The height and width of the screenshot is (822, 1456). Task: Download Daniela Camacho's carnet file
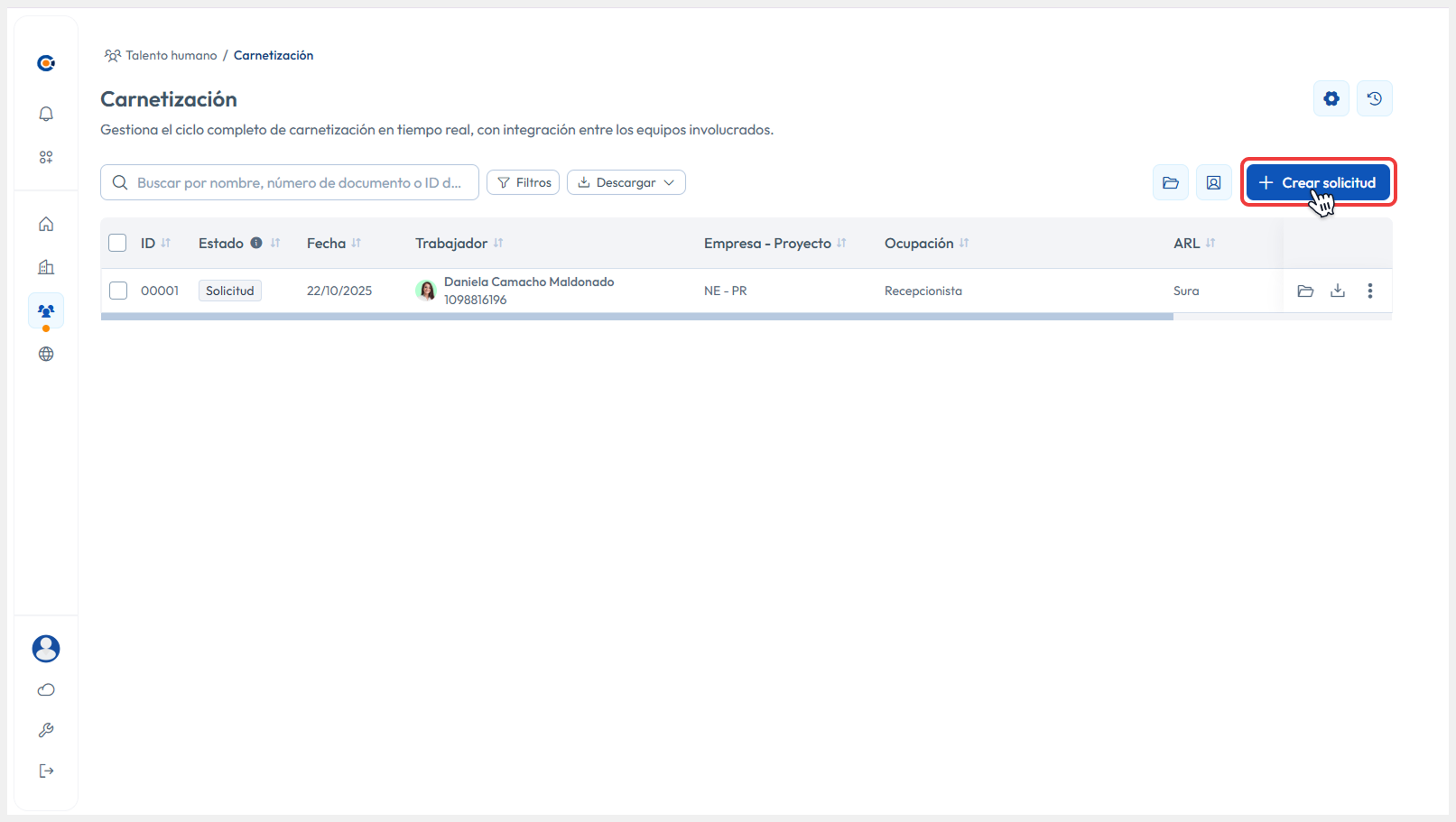click(1338, 290)
